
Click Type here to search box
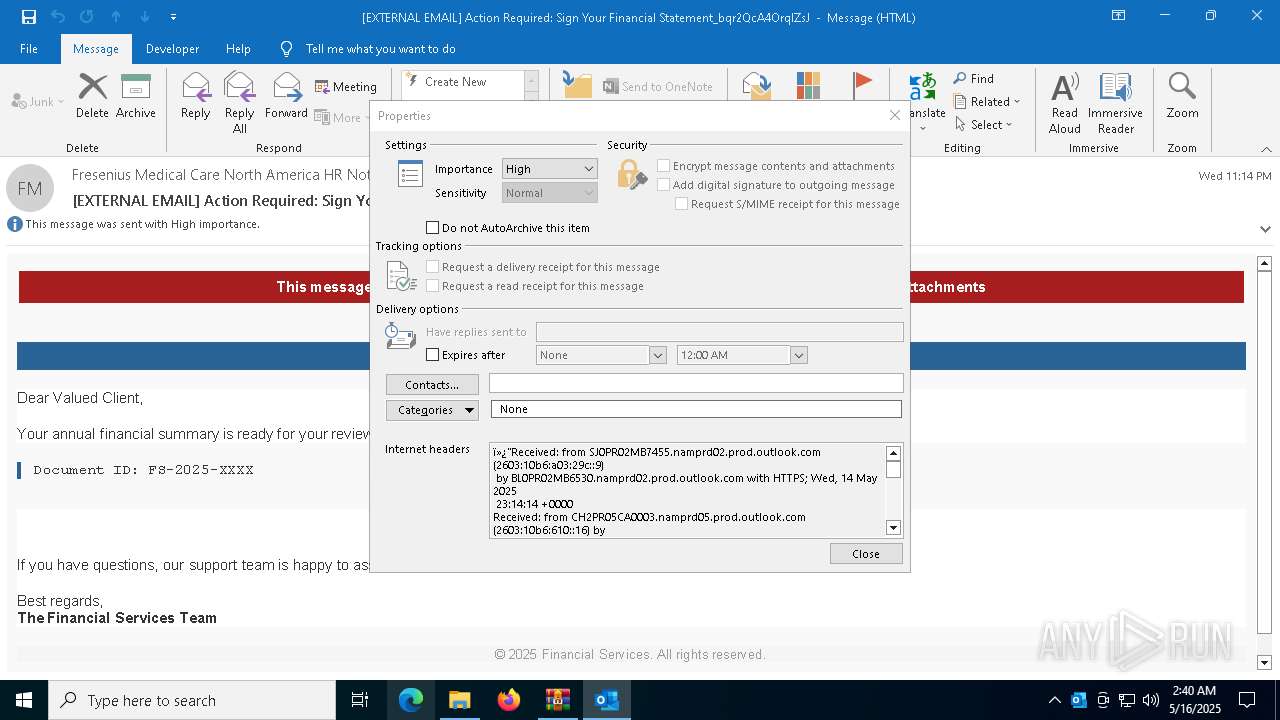(x=192, y=700)
